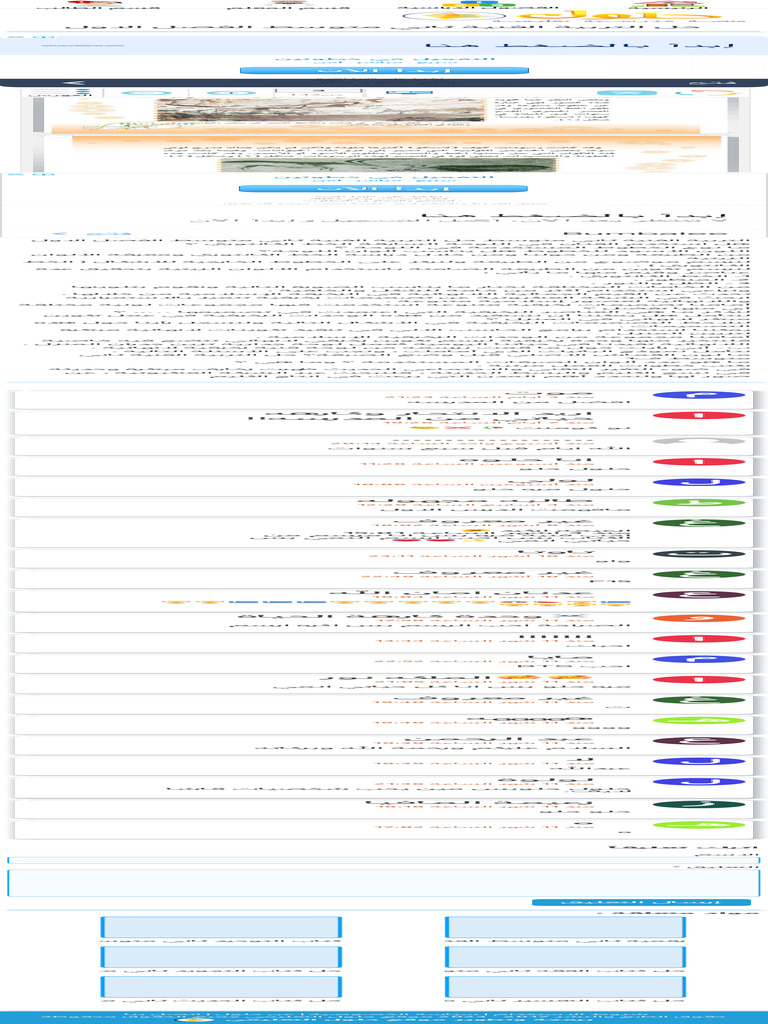Open the first page image in the document viewer
Image resolution: width=768 pixels, height=1024 pixels.
tap(321, 110)
